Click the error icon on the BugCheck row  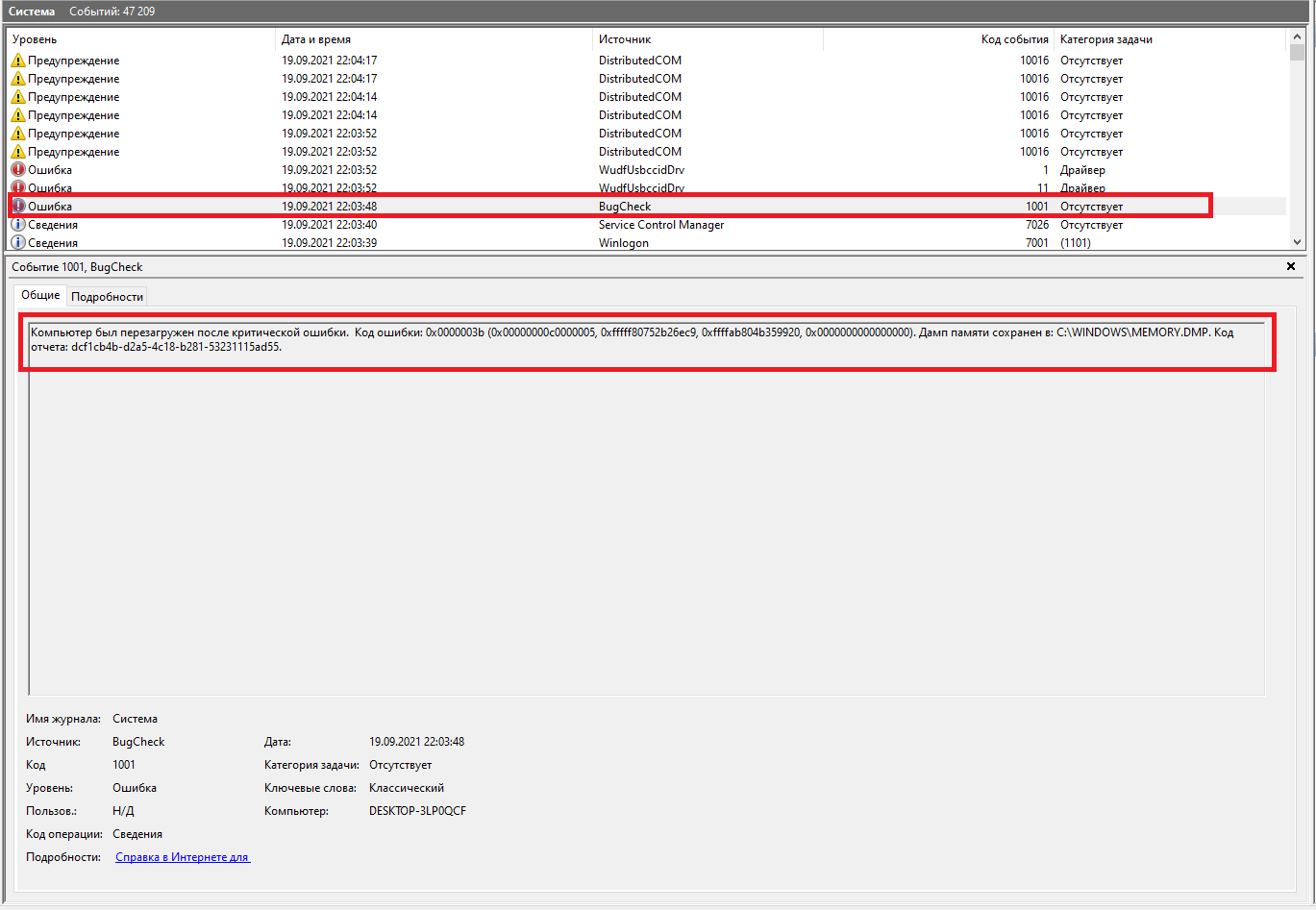point(17,207)
